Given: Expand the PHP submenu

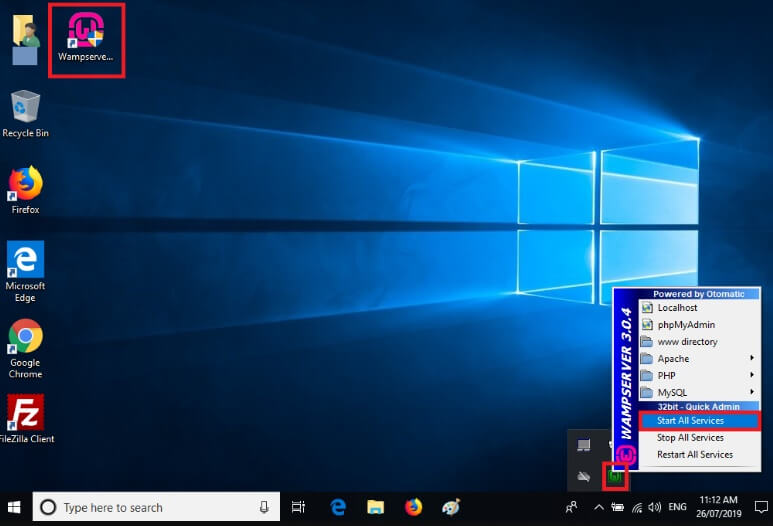Looking at the screenshot, I should coord(700,376).
